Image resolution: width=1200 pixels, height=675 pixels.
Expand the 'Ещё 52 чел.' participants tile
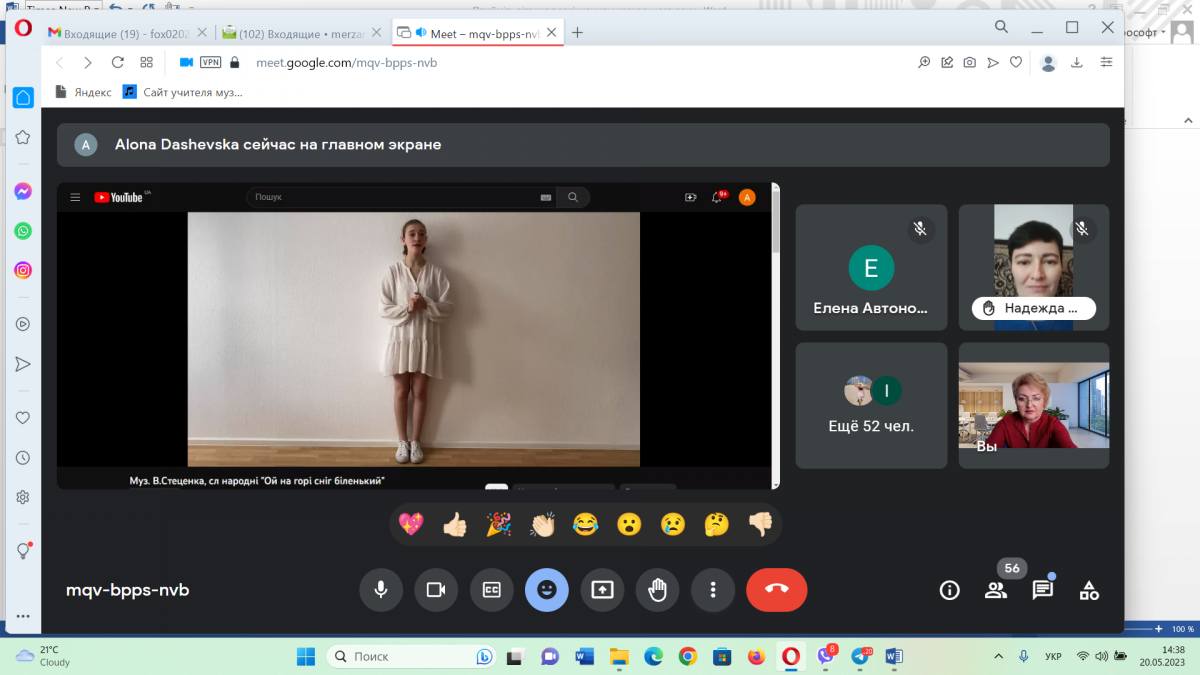871,405
